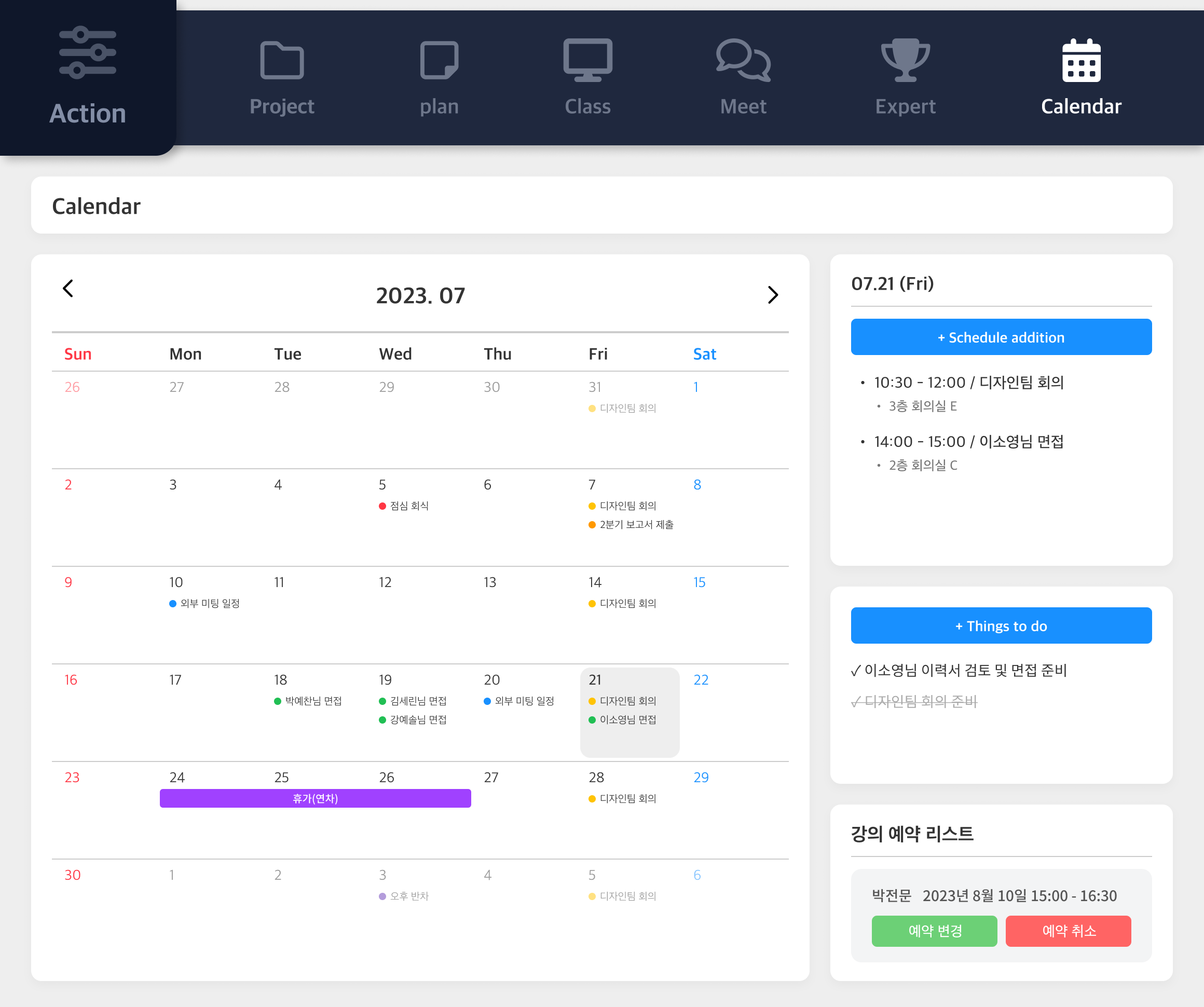Toggle the checkmark on 이소영님 이력서 검토 task
1204x1007 pixels.
[x=856, y=670]
